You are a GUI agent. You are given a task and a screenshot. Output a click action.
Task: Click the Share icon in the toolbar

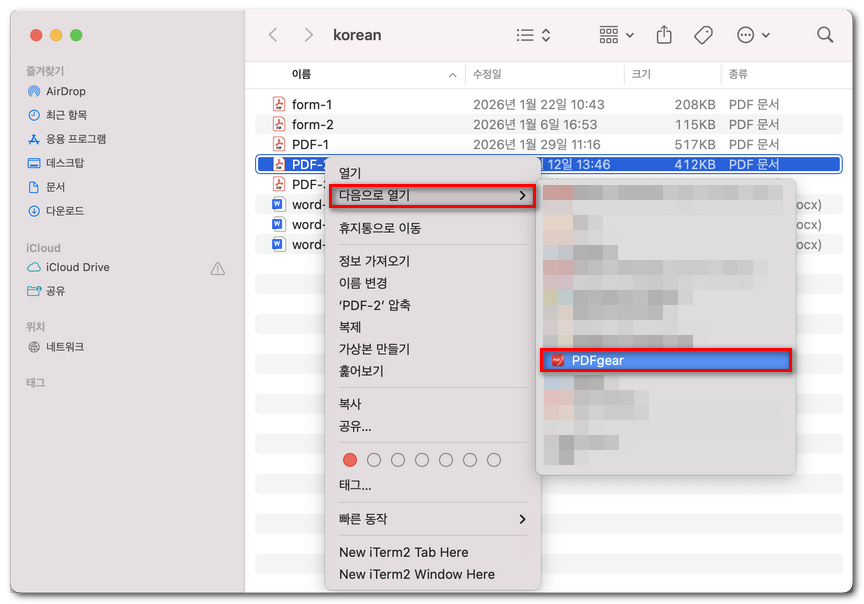click(x=663, y=34)
